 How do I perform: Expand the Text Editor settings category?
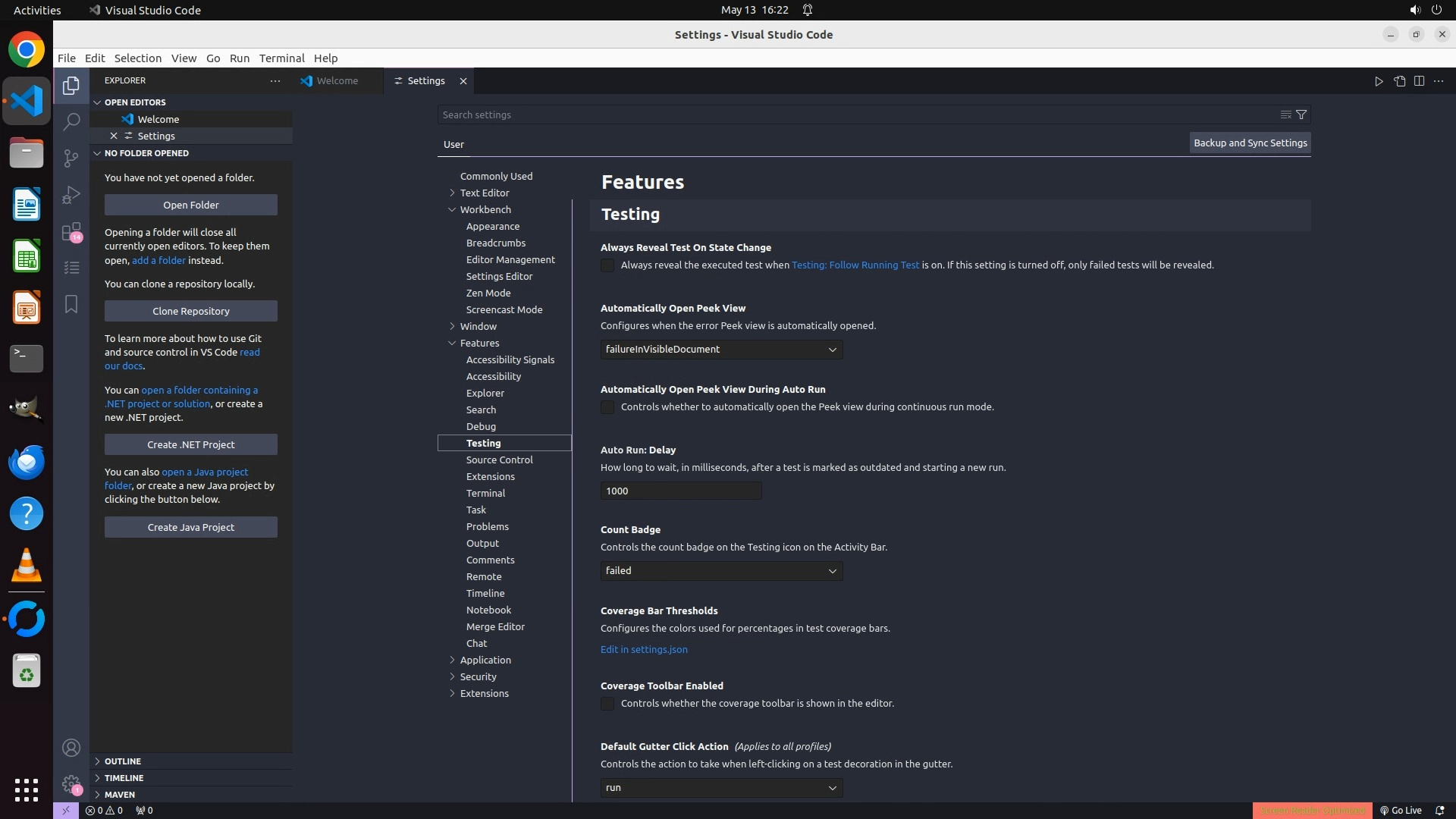[x=484, y=193]
